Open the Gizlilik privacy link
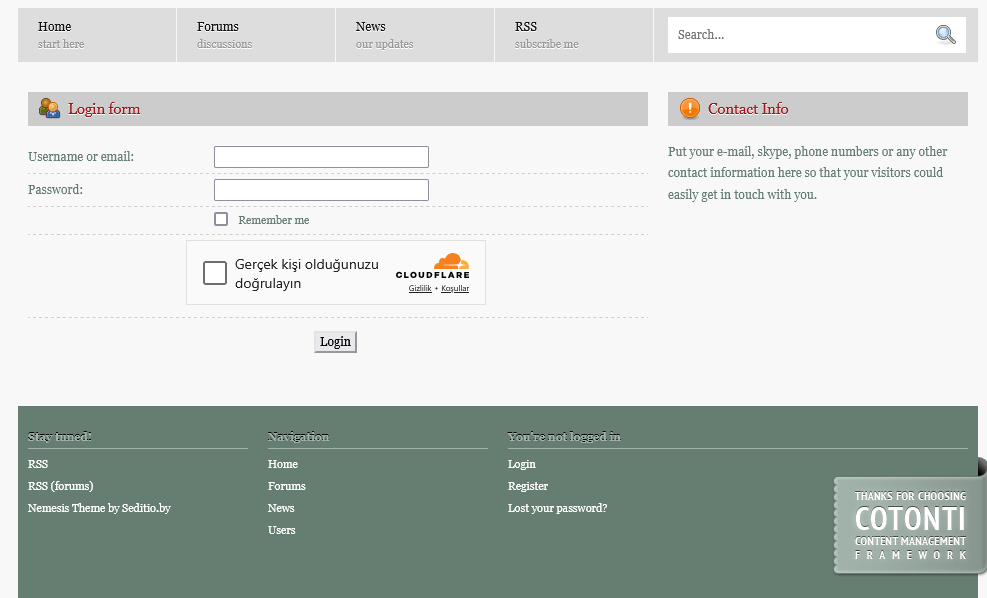The image size is (987, 598). point(418,288)
